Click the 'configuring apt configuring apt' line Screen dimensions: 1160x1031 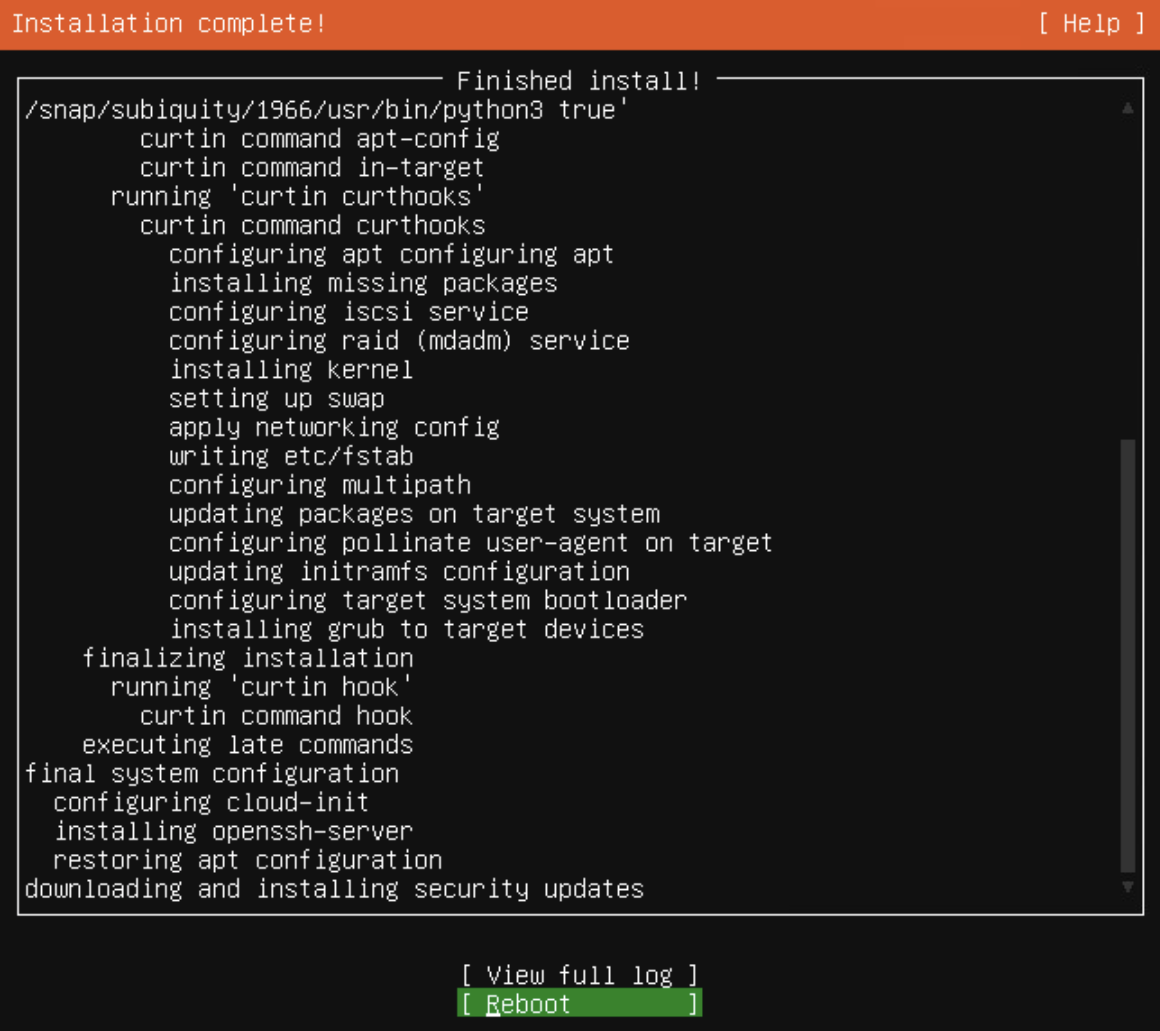[x=391, y=254]
